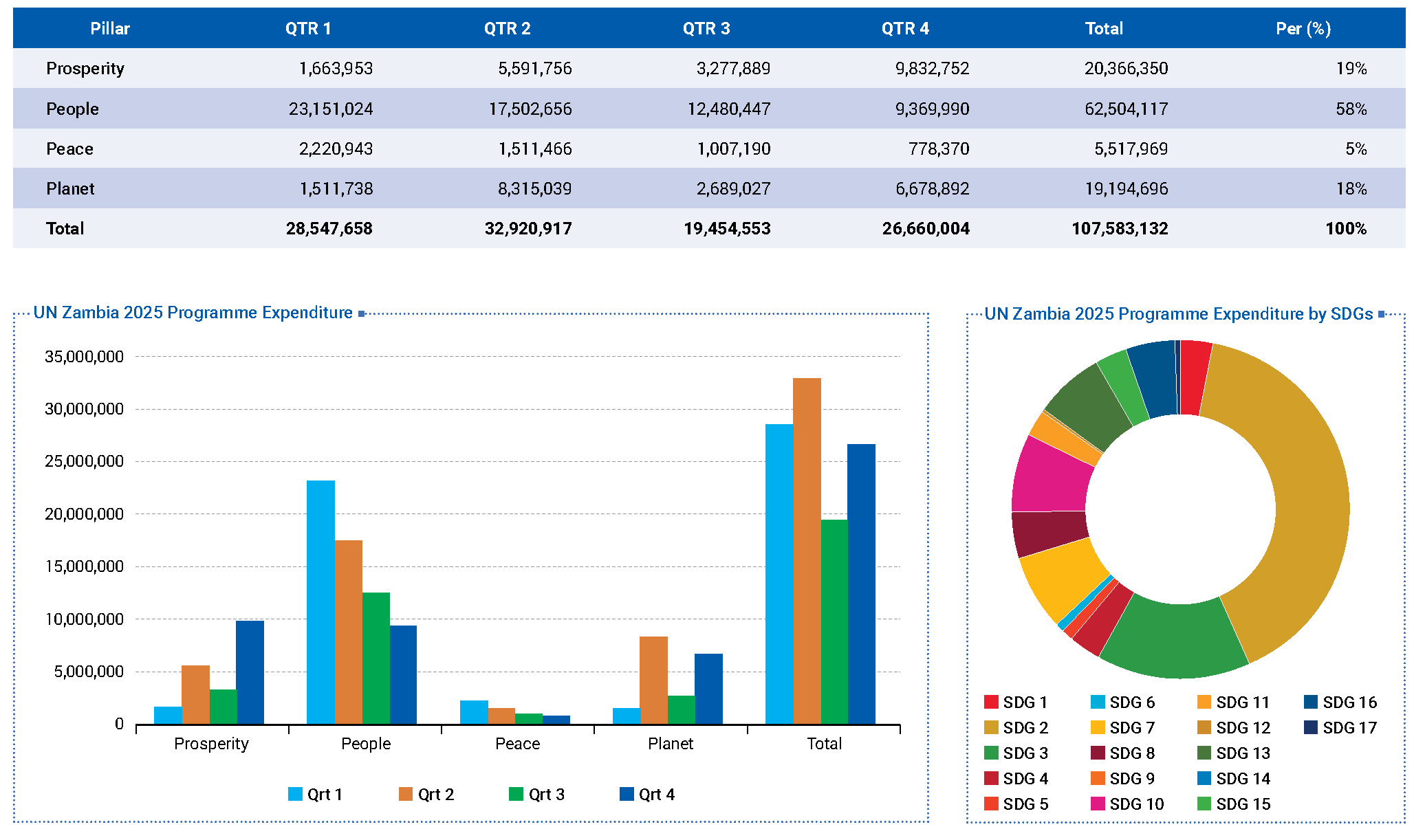Click the SDG 2 legend swatch

[991, 727]
